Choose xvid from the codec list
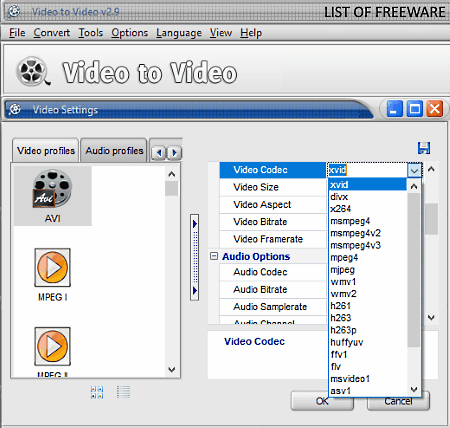The height and width of the screenshot is (428, 450). pyautogui.click(x=367, y=185)
